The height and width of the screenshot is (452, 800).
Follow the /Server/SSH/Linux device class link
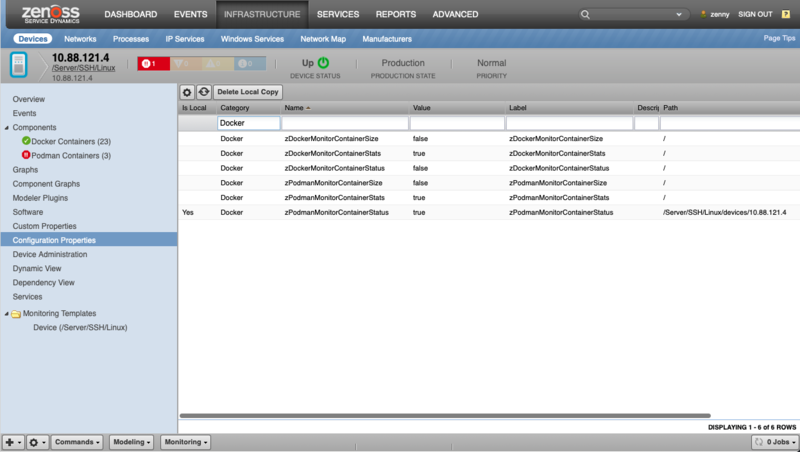[83, 68]
